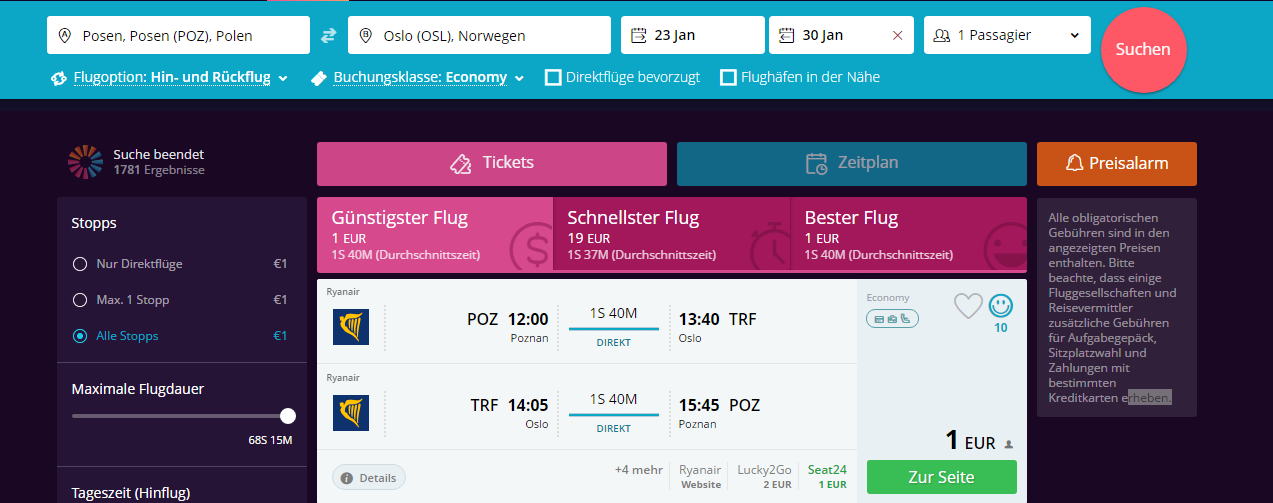Click the Ryanair logo on POZ outbound flight

(x=351, y=327)
